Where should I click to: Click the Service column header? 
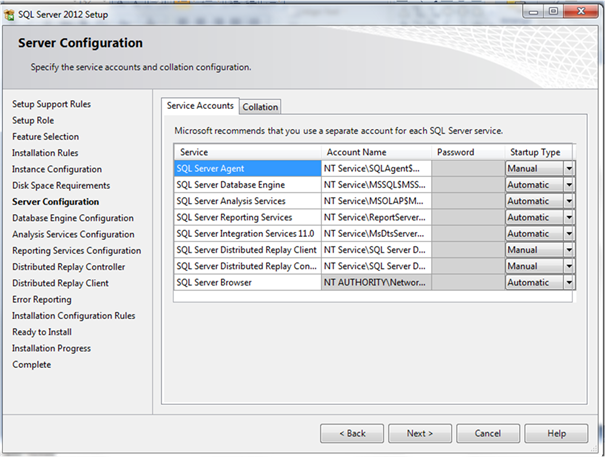(247, 152)
